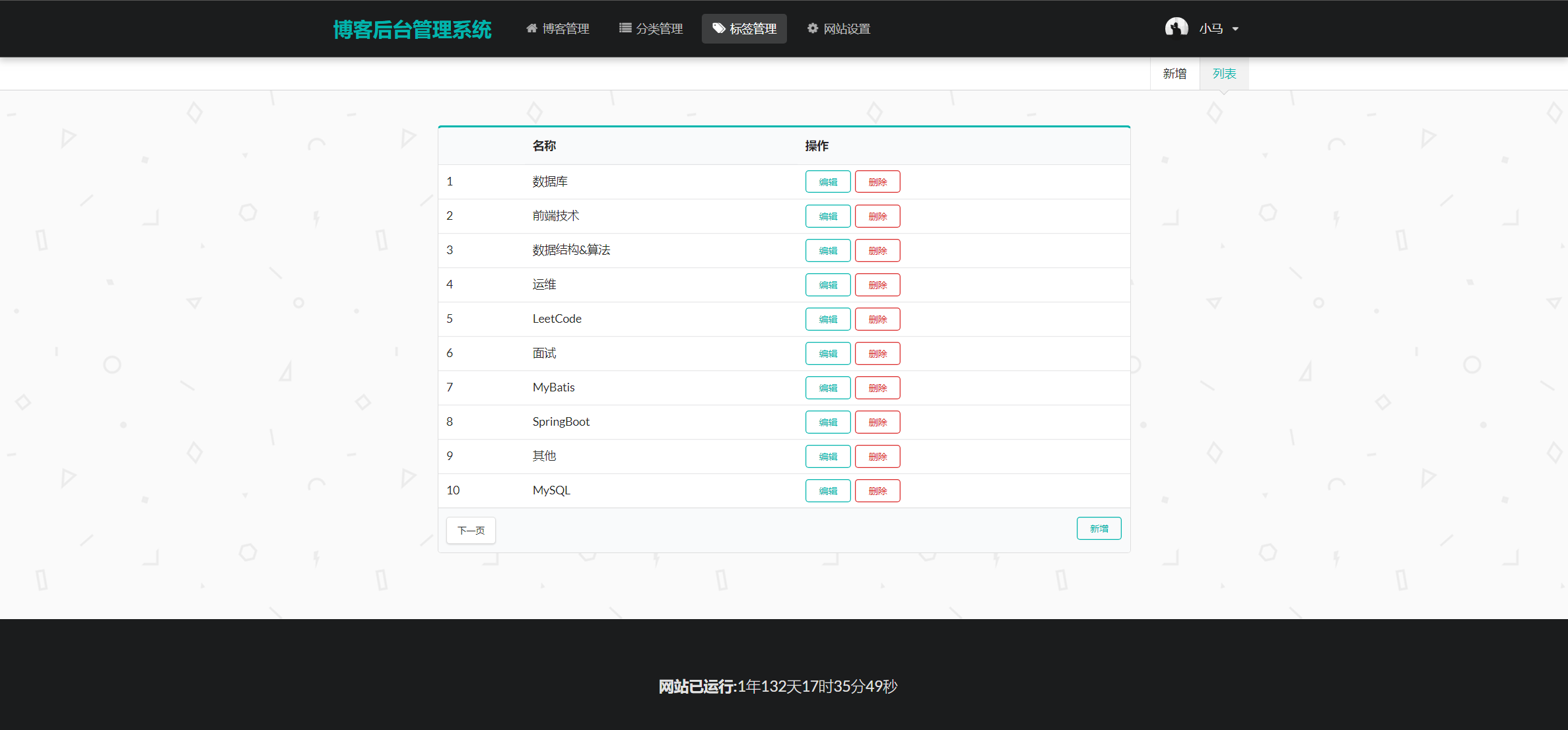Delete the 运维 tag
The width and height of the screenshot is (1568, 730).
tap(877, 284)
